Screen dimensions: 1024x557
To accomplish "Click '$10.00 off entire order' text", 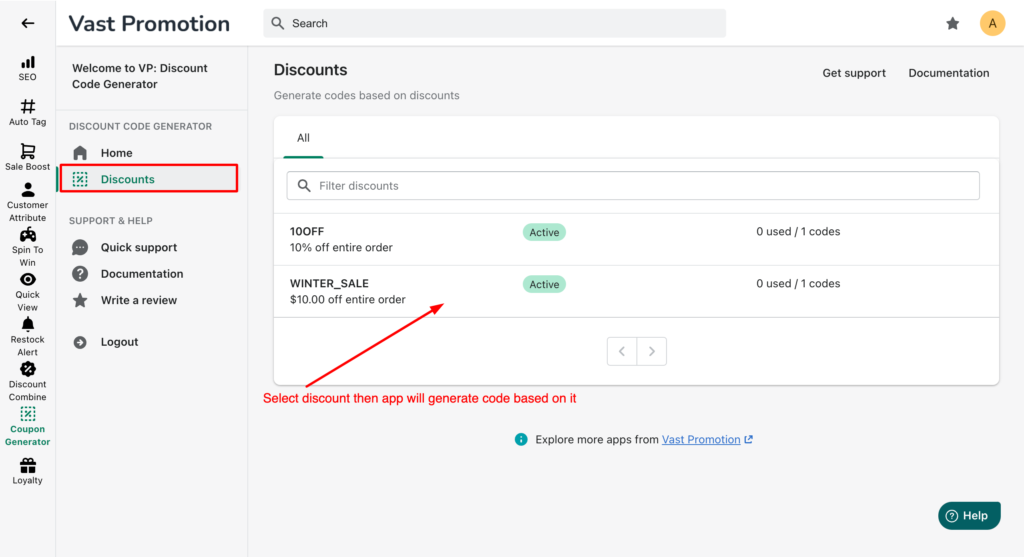I will [x=347, y=300].
